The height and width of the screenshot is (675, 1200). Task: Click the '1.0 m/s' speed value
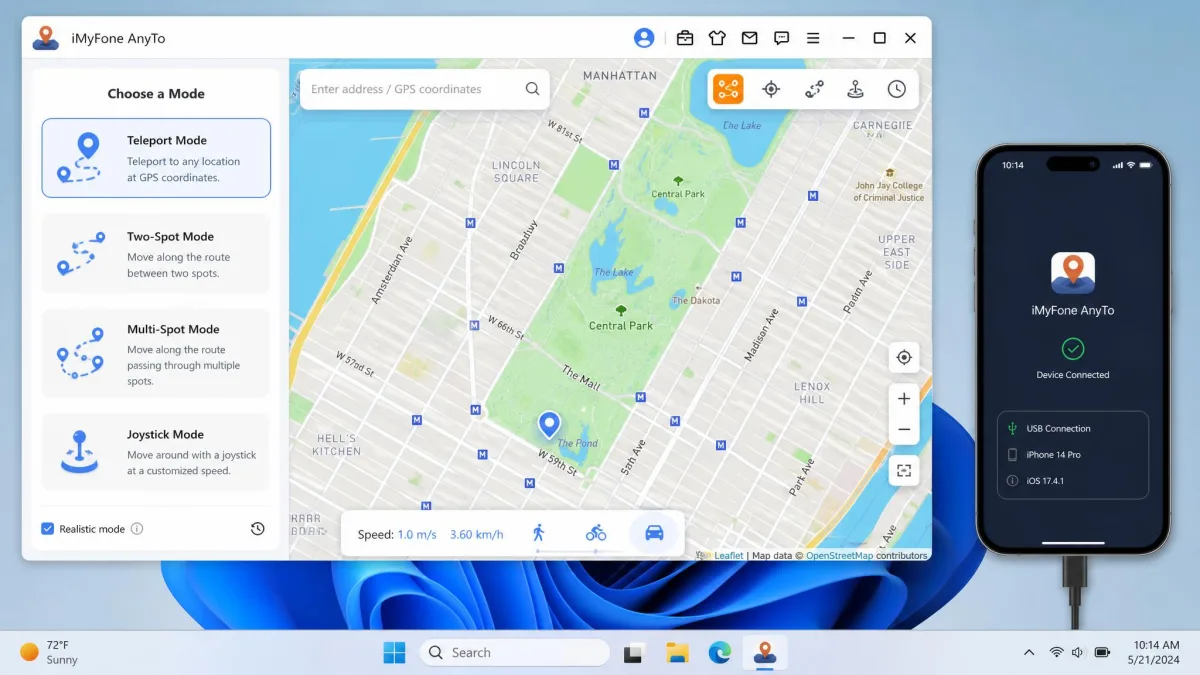[417, 534]
